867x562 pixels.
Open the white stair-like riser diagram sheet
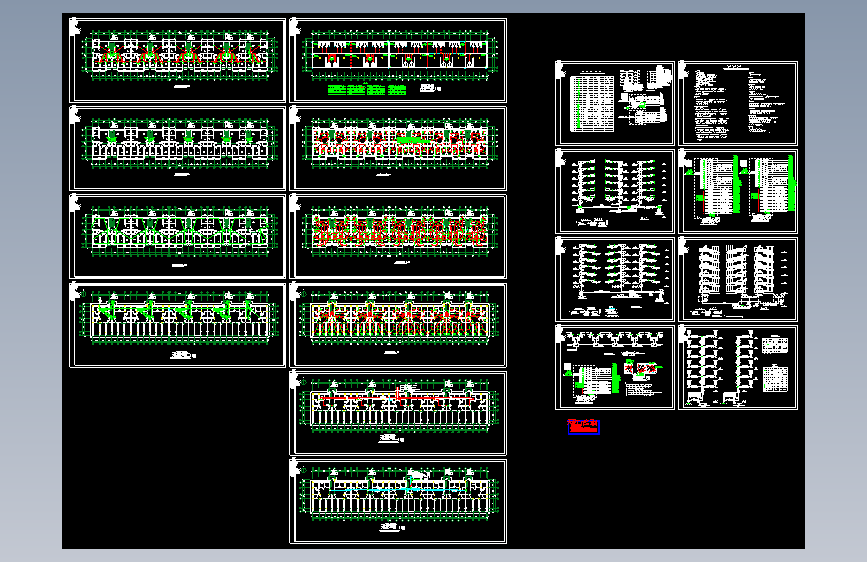coord(738,279)
